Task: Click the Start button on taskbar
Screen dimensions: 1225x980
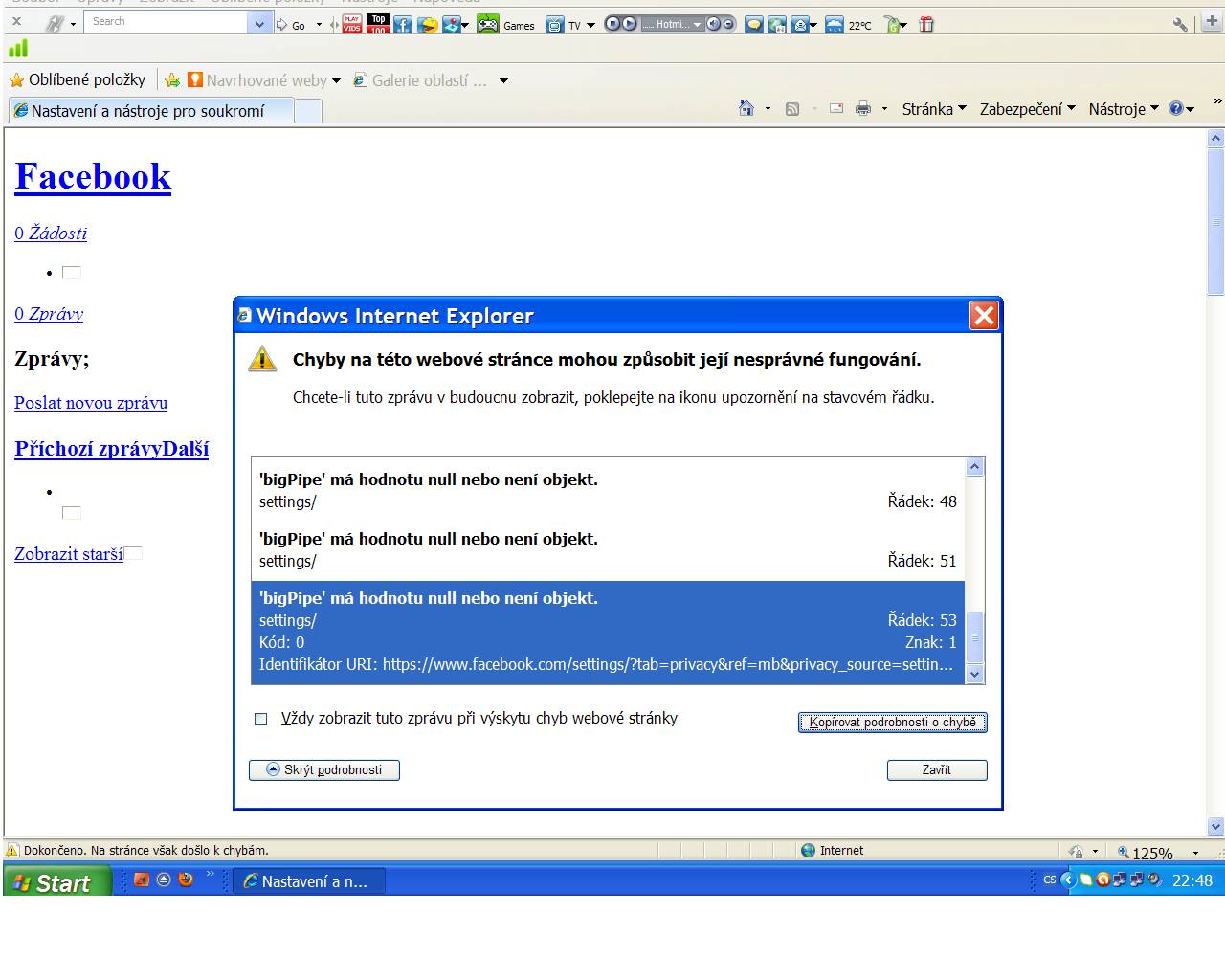Action: (56, 881)
